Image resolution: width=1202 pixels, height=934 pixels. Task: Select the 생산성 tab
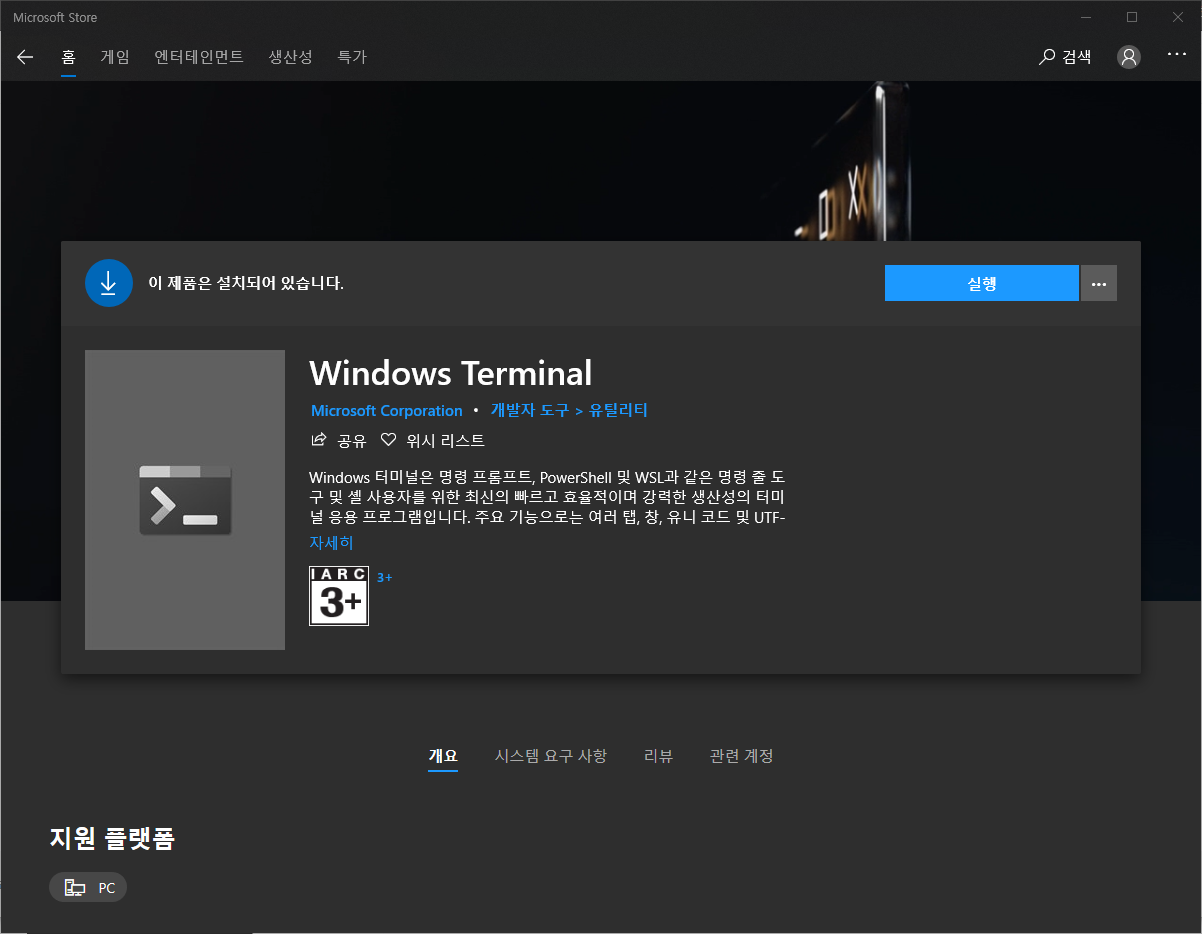pyautogui.click(x=291, y=57)
